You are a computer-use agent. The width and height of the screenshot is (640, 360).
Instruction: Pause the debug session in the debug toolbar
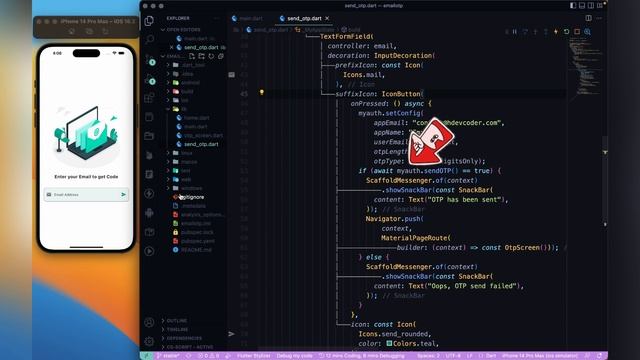(x=515, y=31)
